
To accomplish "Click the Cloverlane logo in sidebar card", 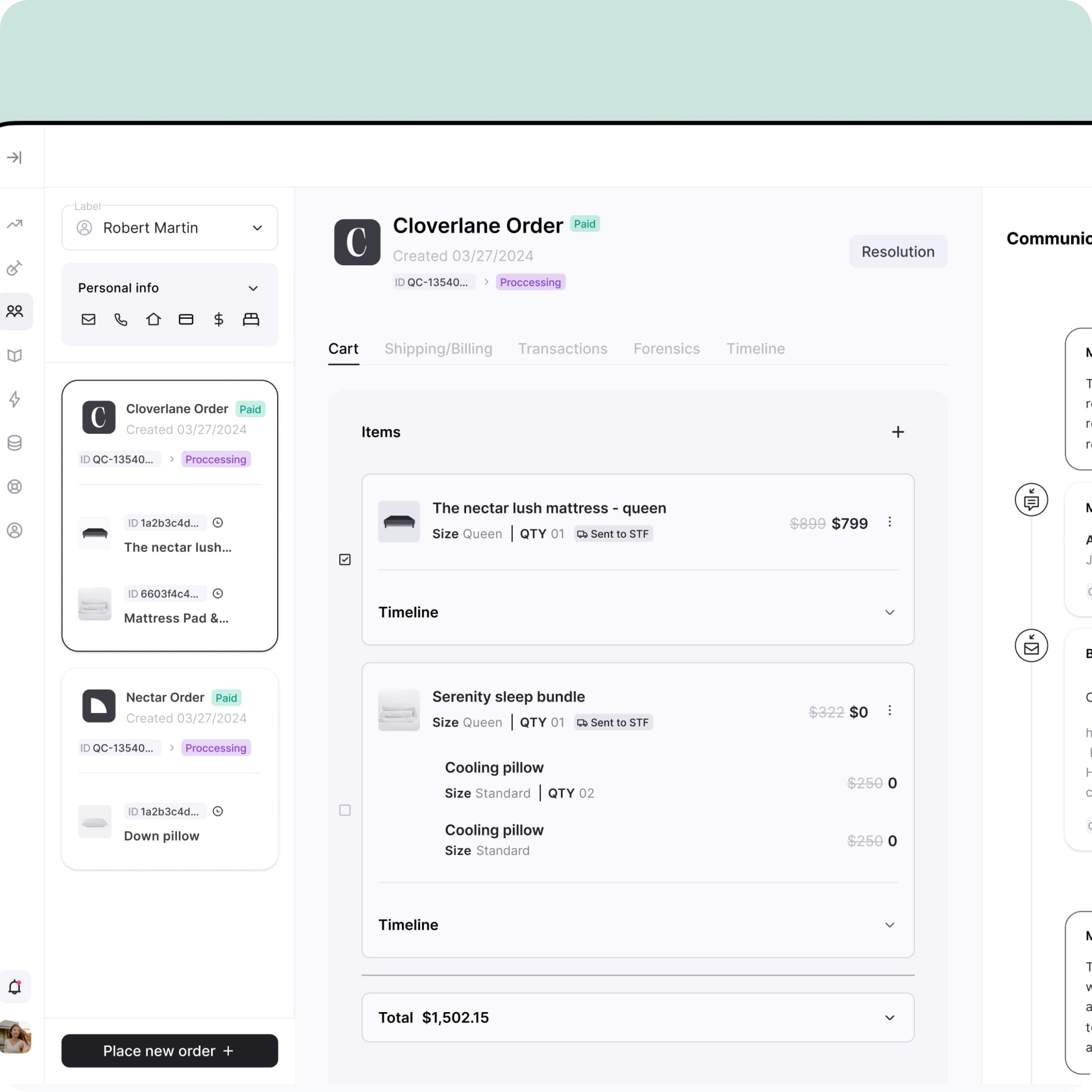I will 99,417.
